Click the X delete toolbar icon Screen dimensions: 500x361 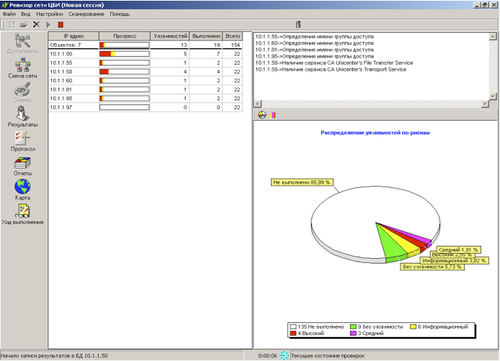(x=36, y=24)
